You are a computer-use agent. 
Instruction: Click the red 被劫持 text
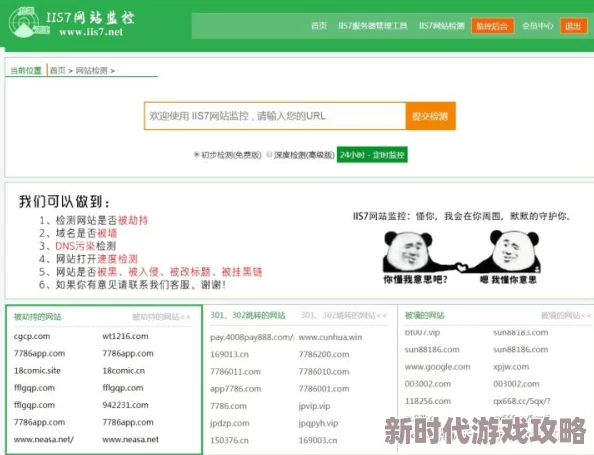[133, 220]
